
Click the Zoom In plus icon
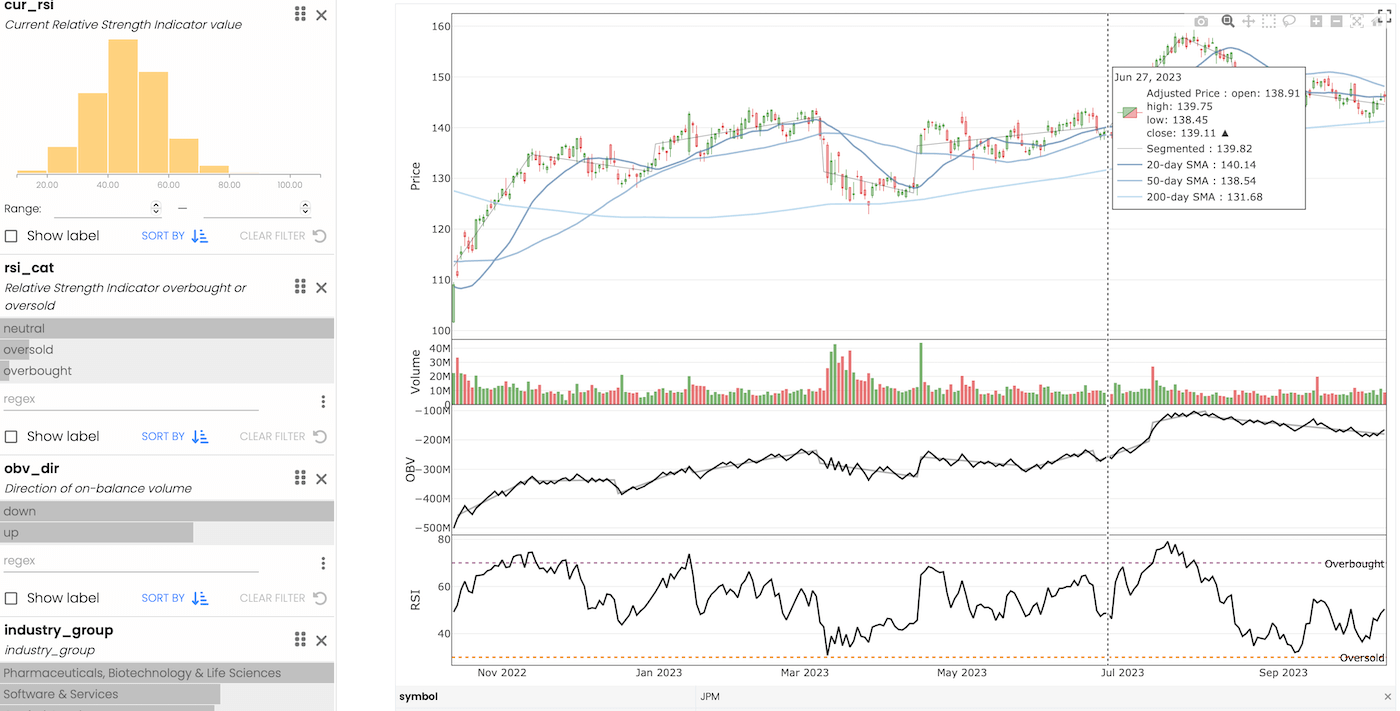coord(1316,21)
